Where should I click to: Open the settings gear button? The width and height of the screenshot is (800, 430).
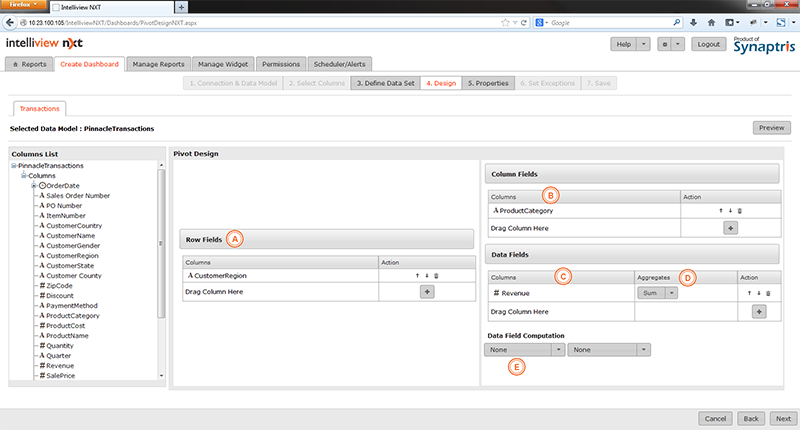click(x=665, y=45)
